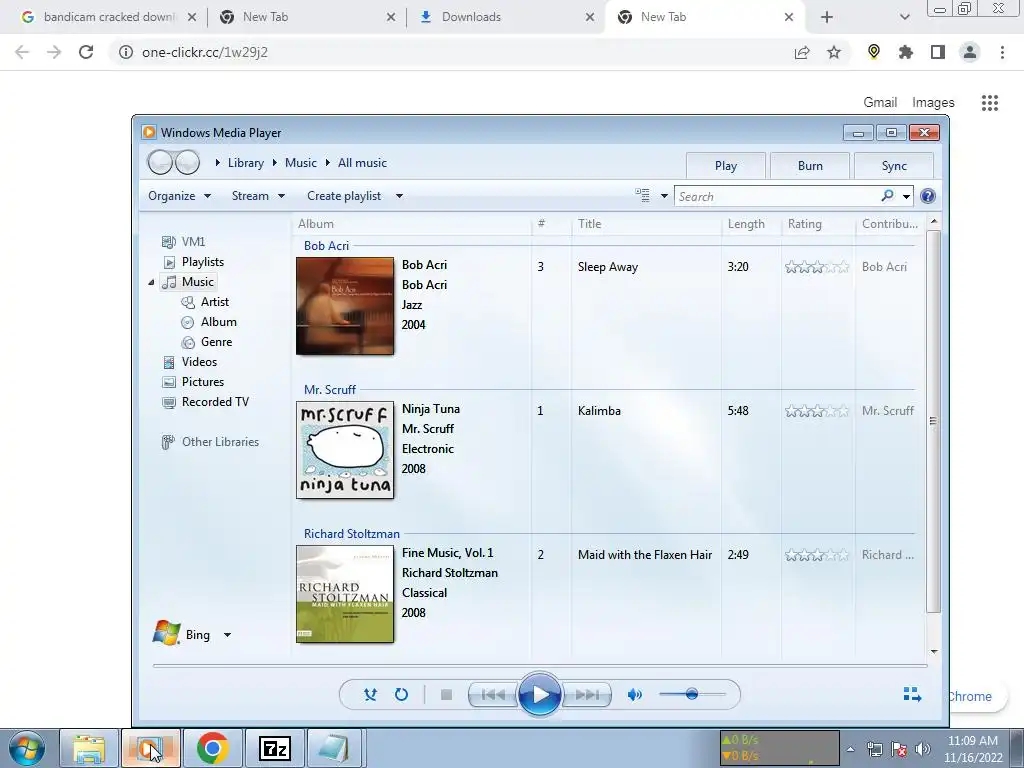This screenshot has width=1024, height=768.
Task: Select Maid with the Flaxen Hair track
Action: 645,554
